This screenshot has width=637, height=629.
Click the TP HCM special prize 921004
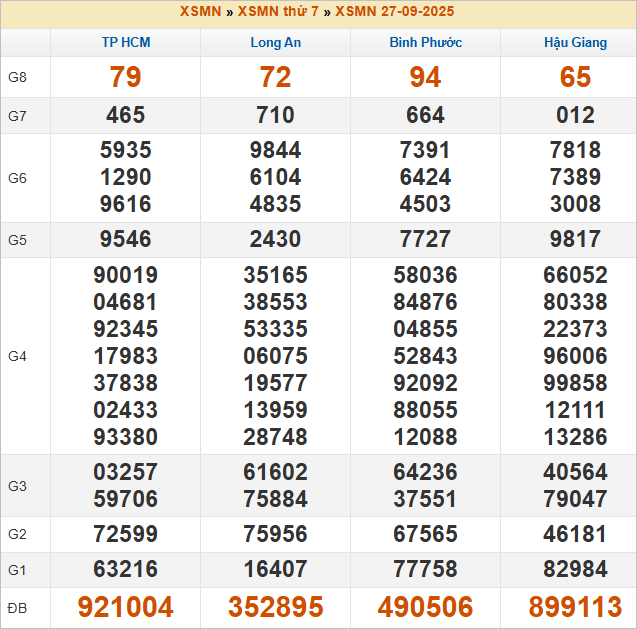[126, 607]
